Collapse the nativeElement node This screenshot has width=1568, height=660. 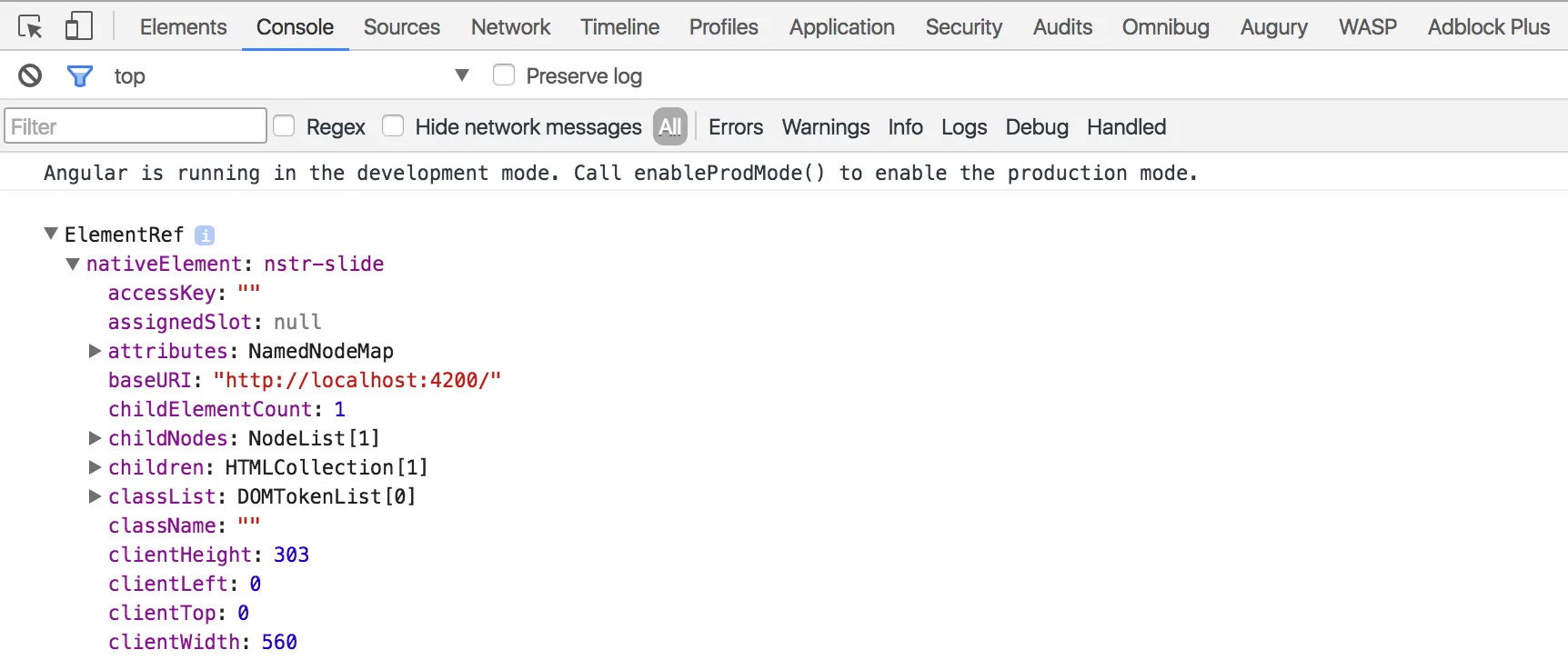(x=73, y=264)
